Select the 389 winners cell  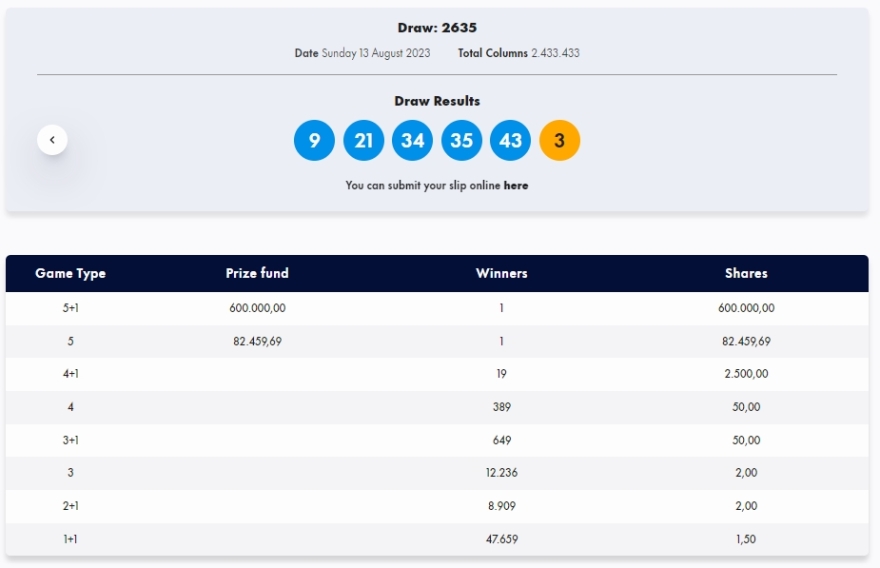pyautogui.click(x=501, y=407)
